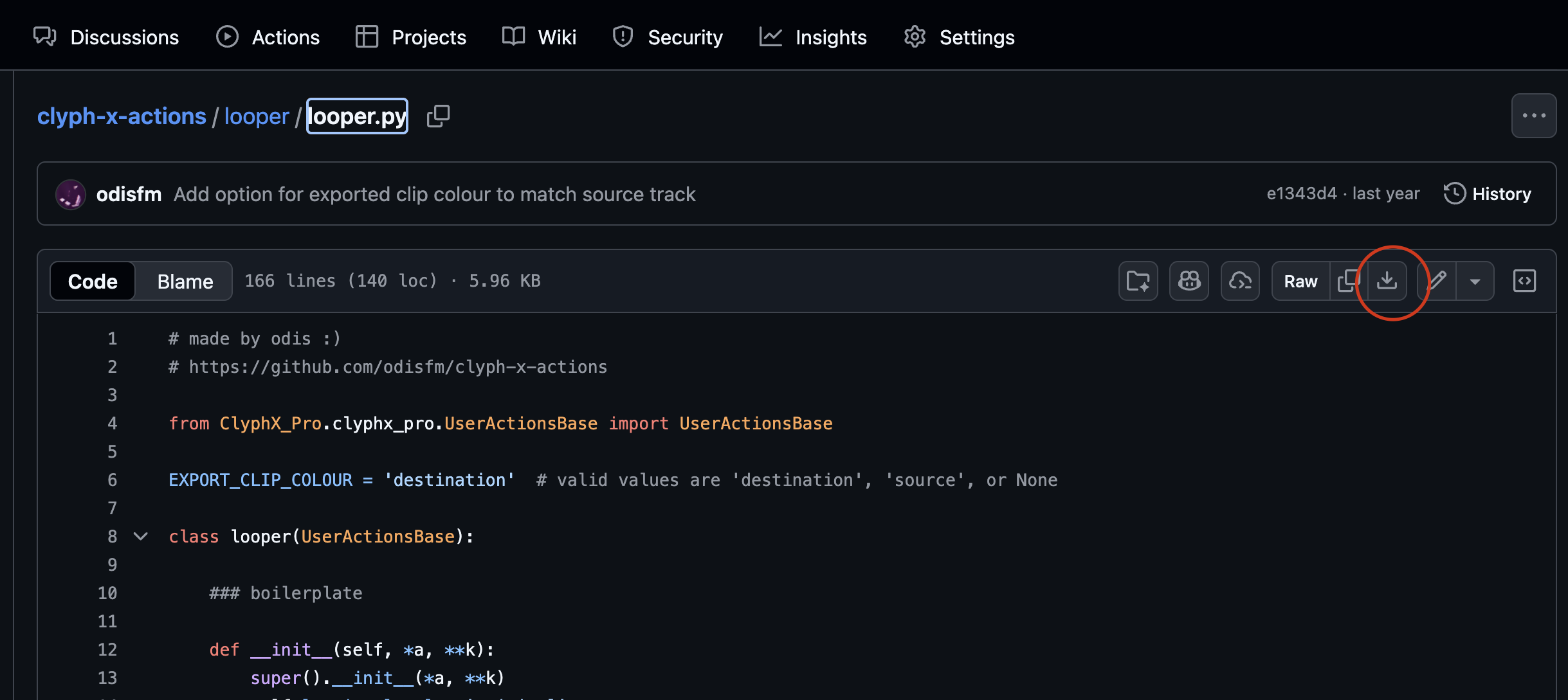Click the cloud code icon button
The width and height of the screenshot is (1568, 700).
(x=1239, y=281)
